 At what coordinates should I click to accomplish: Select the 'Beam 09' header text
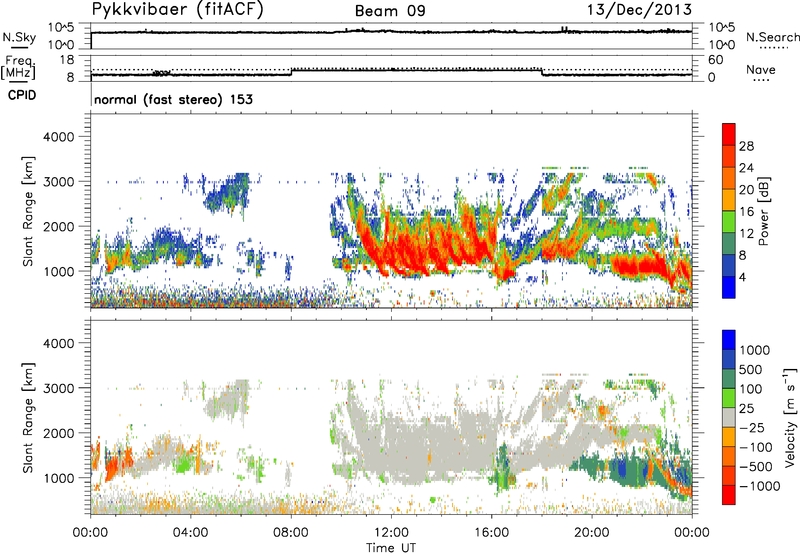390,11
